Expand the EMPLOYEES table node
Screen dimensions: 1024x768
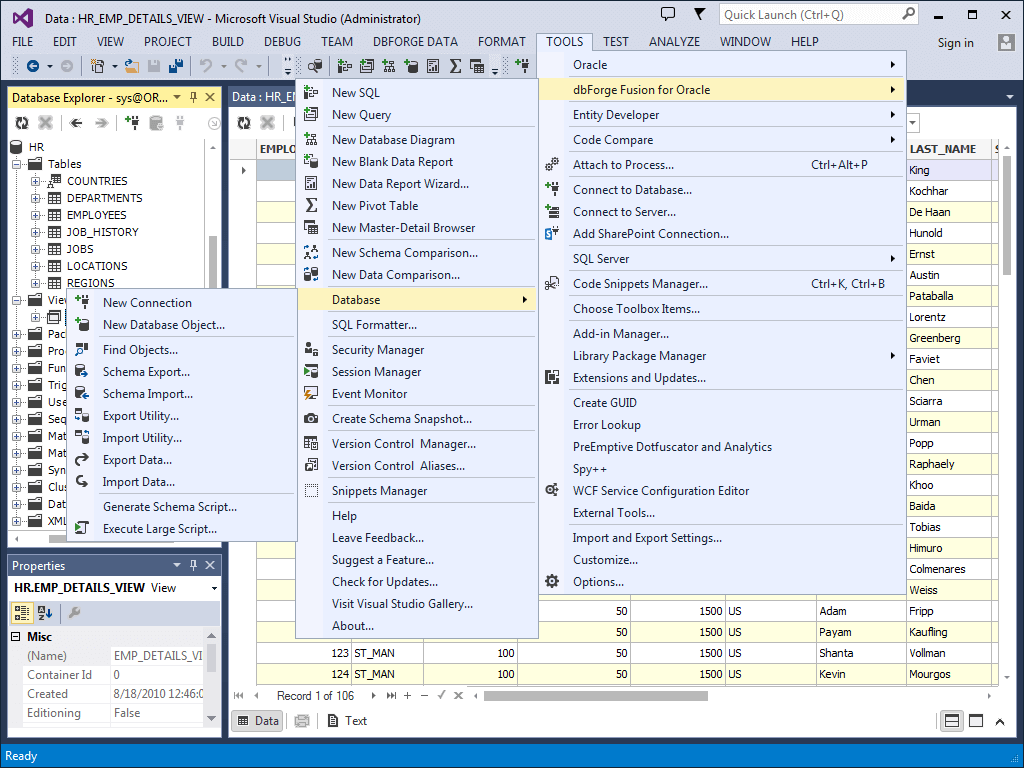point(36,215)
